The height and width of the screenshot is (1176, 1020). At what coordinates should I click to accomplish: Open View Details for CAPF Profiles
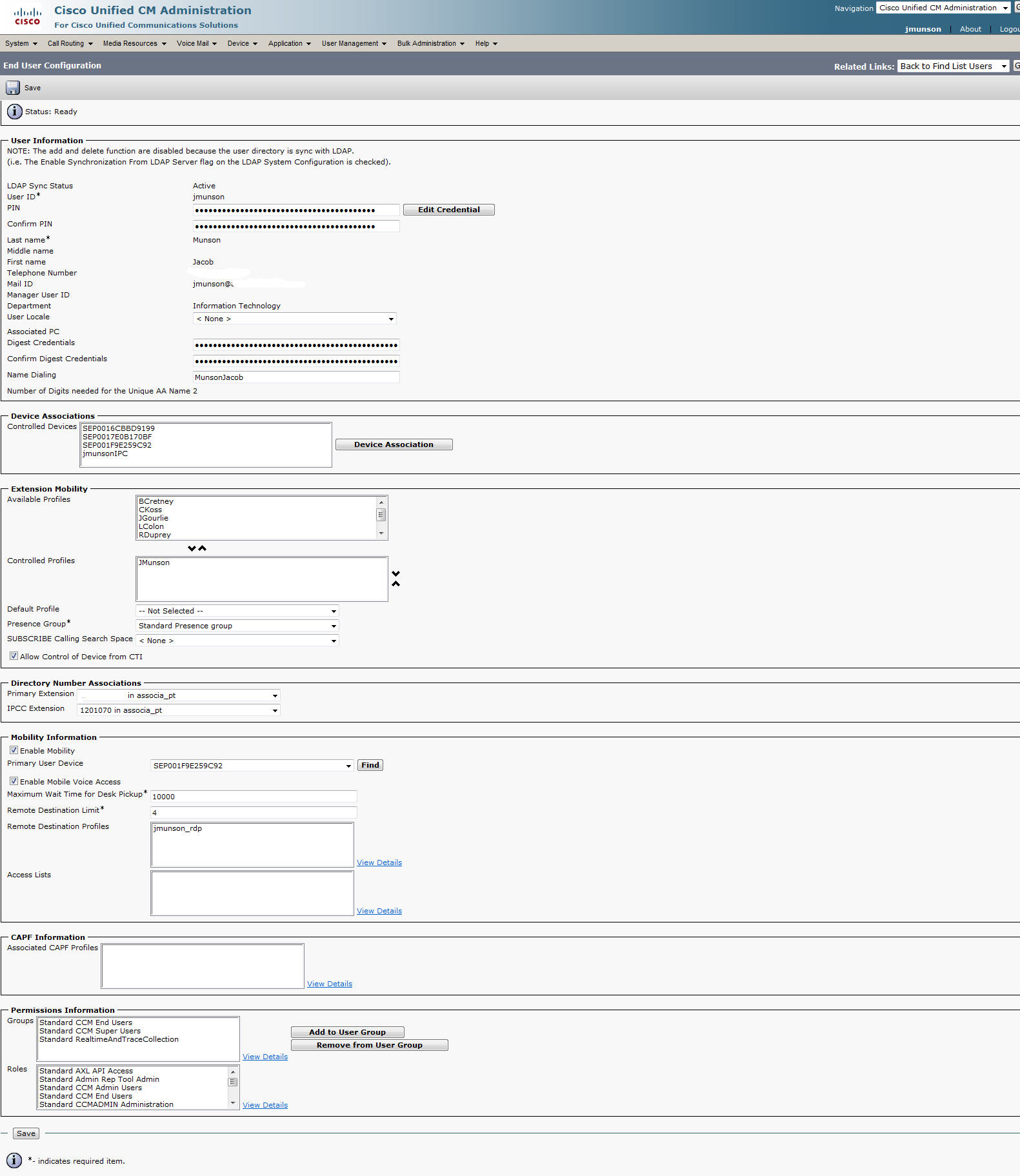point(330,984)
